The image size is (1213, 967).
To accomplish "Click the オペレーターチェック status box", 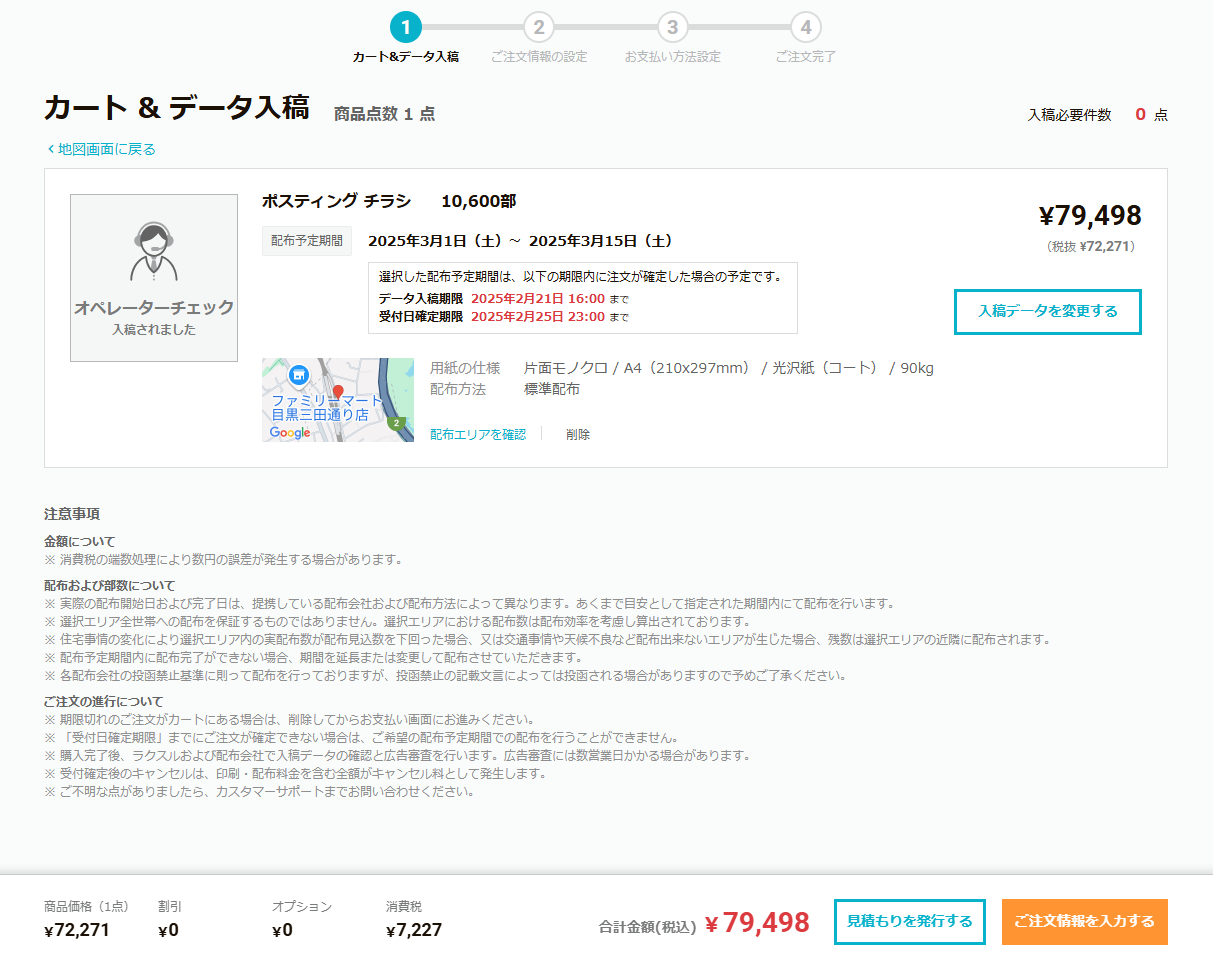I will (154, 278).
